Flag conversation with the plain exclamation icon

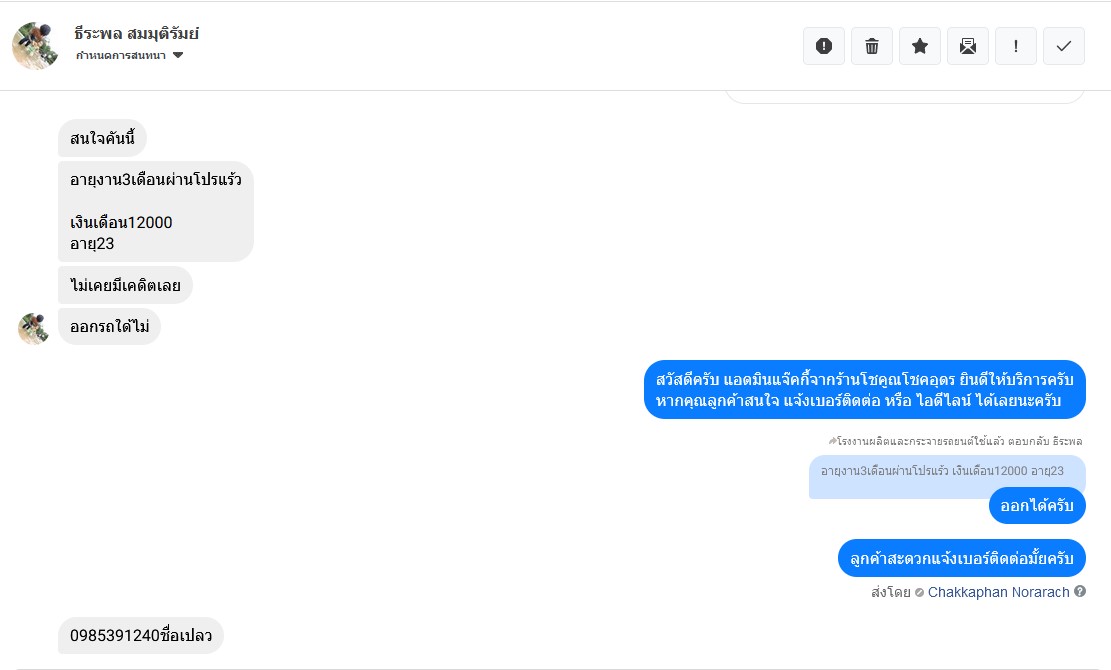pyautogui.click(x=1016, y=46)
